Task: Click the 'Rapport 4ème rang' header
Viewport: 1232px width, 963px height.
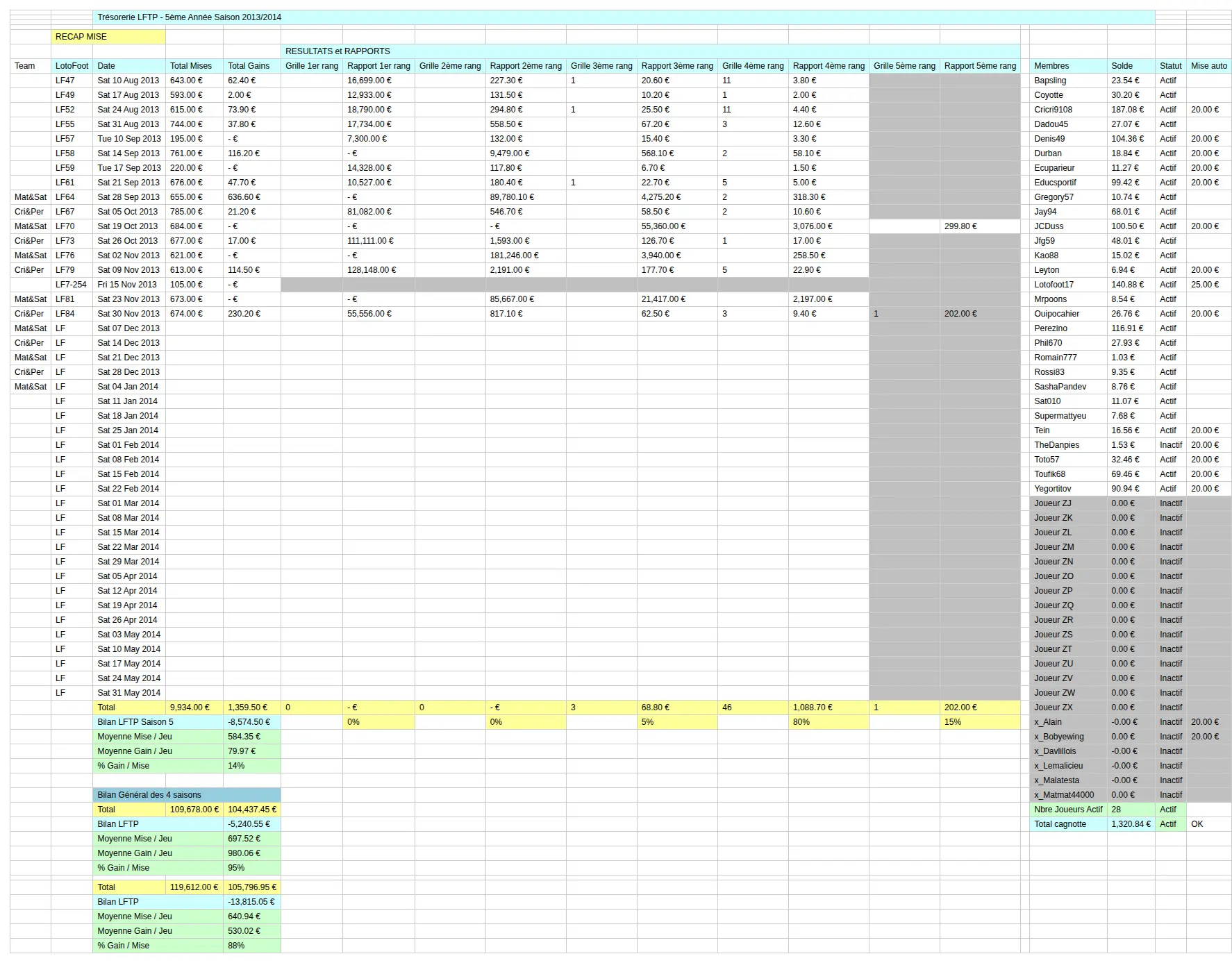Action: coord(829,66)
